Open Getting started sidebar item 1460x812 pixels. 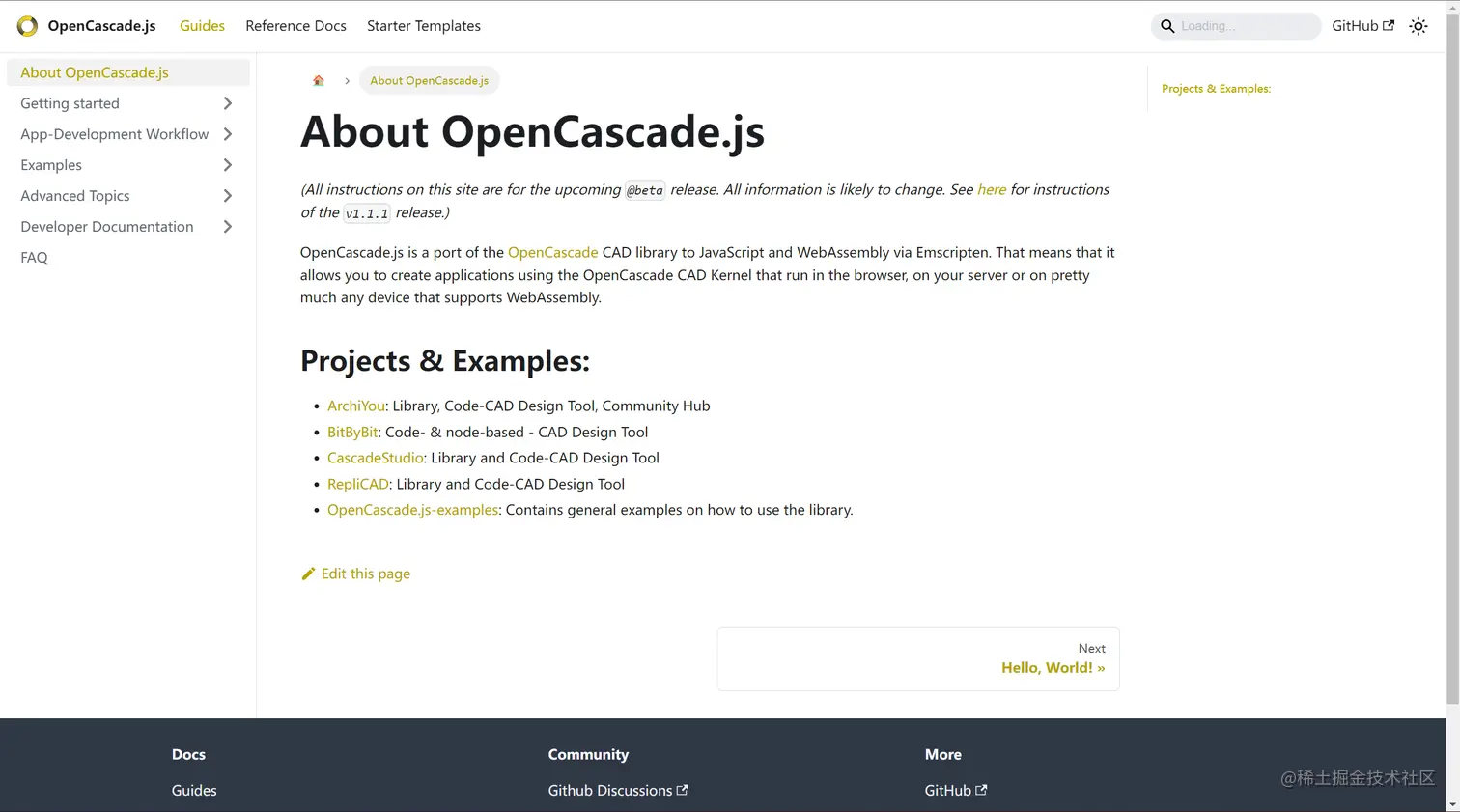pos(70,103)
